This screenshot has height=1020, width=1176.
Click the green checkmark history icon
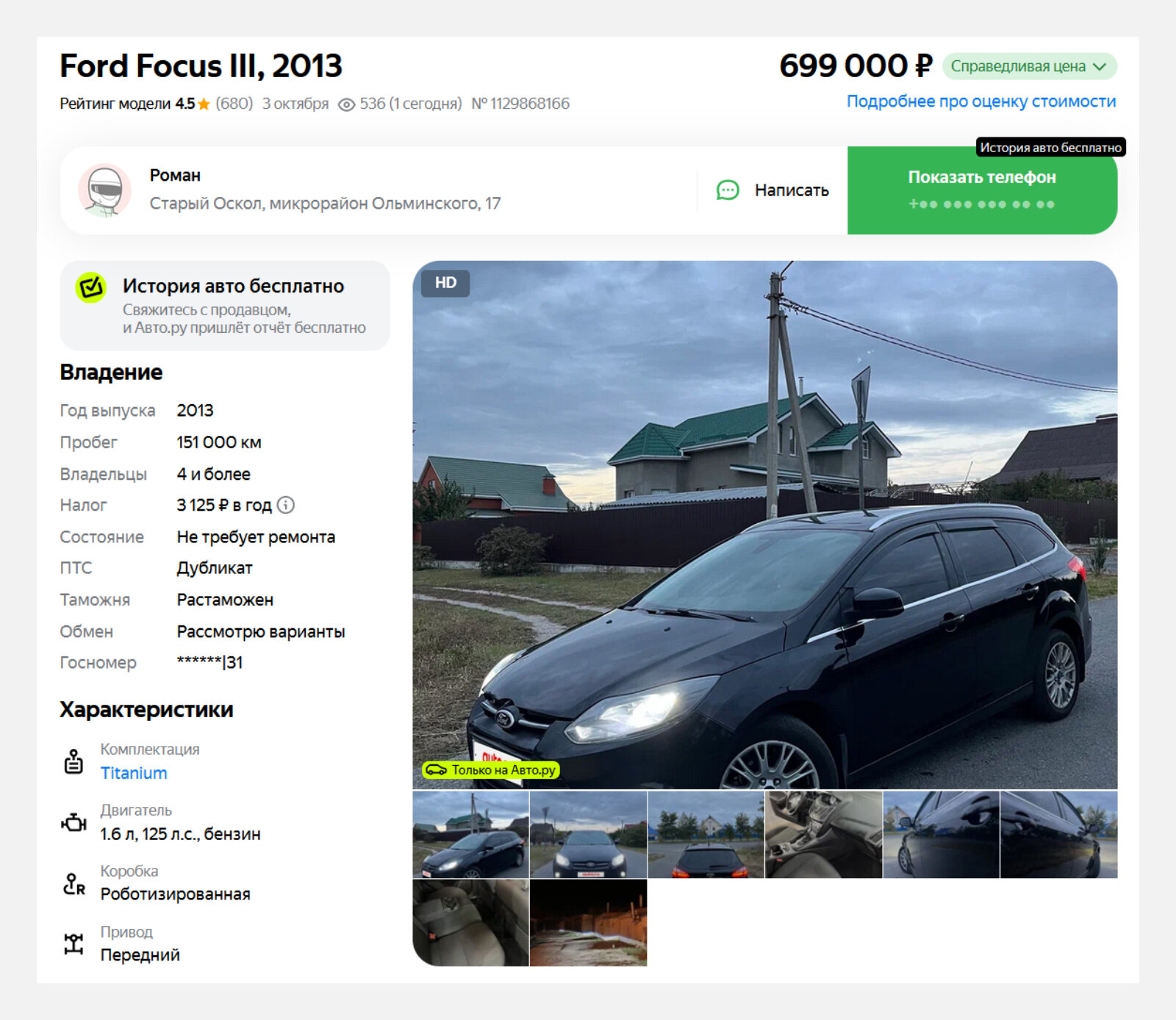coord(91,287)
